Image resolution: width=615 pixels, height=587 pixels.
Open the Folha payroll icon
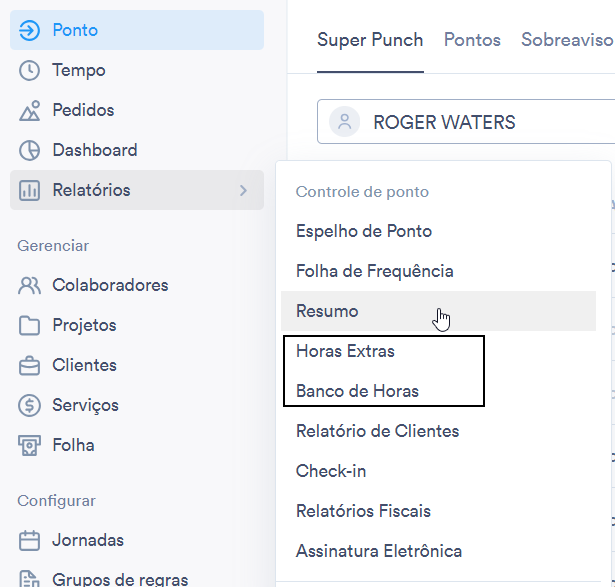pyautogui.click(x=29, y=445)
